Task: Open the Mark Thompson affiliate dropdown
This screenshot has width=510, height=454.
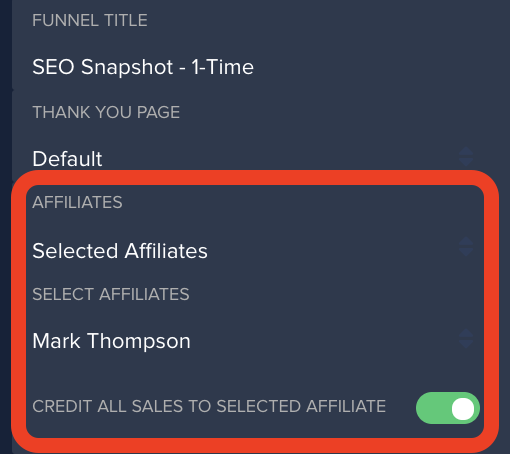Action: (x=253, y=341)
